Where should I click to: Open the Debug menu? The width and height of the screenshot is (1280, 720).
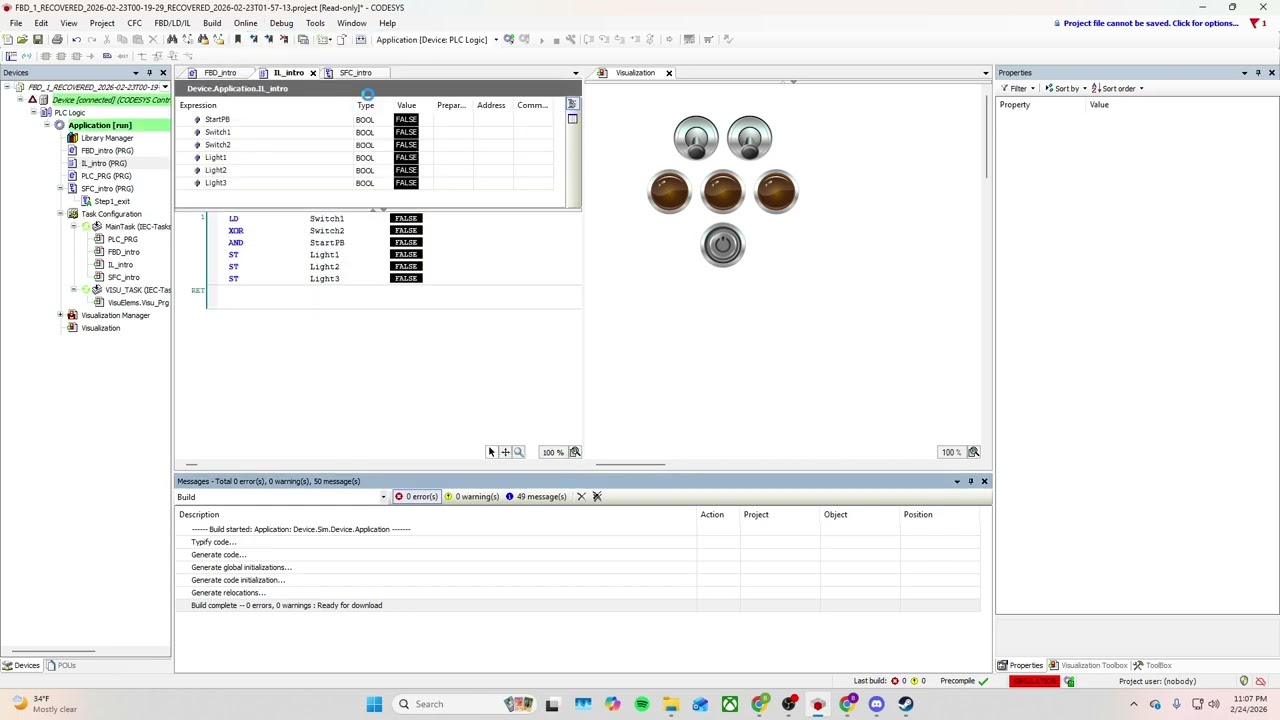point(281,23)
